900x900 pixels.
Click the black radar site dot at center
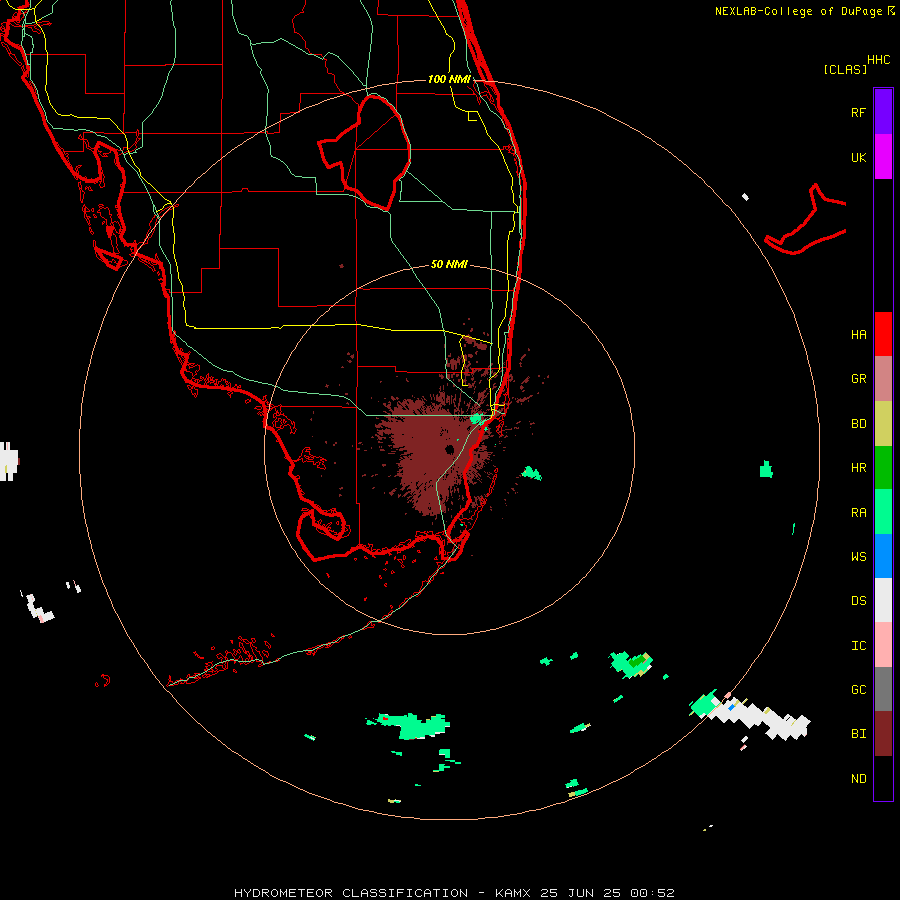pos(449,449)
